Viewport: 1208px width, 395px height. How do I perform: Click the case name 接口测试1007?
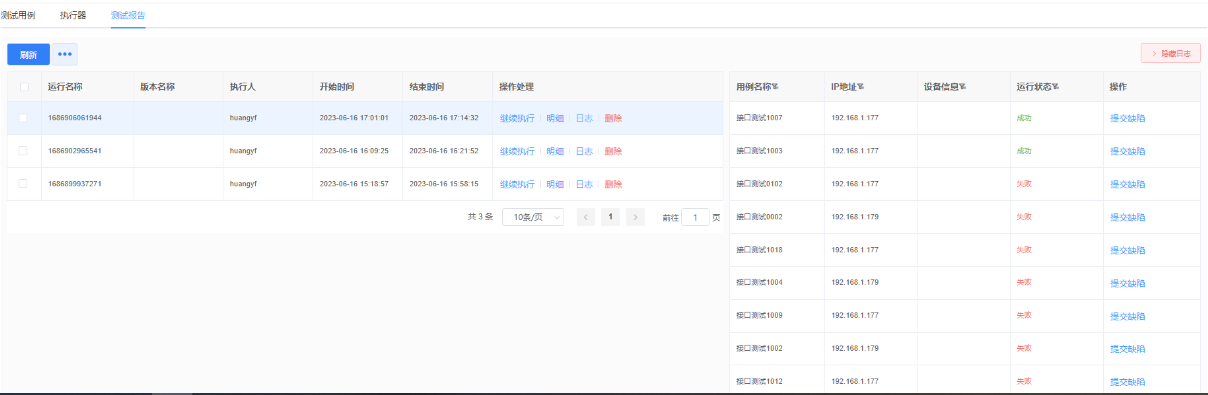759,118
